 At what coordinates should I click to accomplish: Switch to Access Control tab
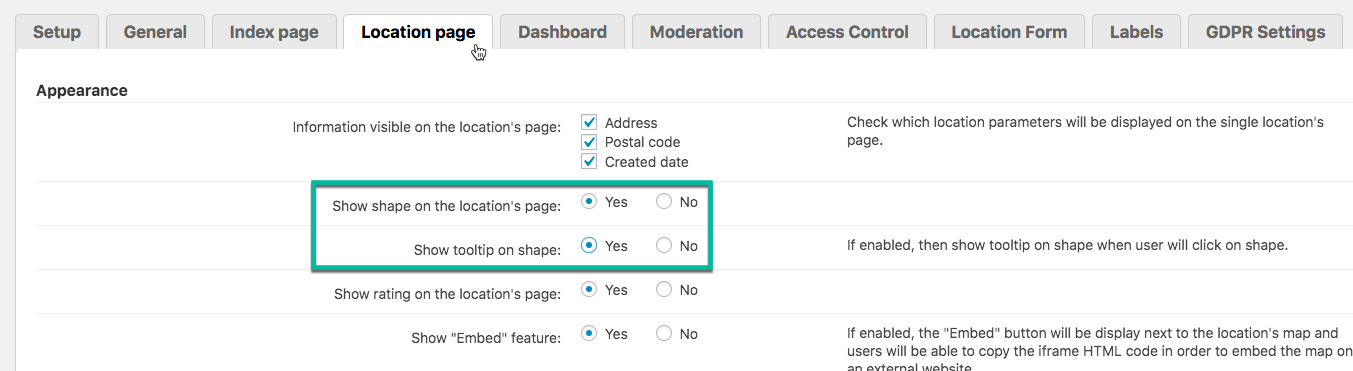tap(847, 32)
